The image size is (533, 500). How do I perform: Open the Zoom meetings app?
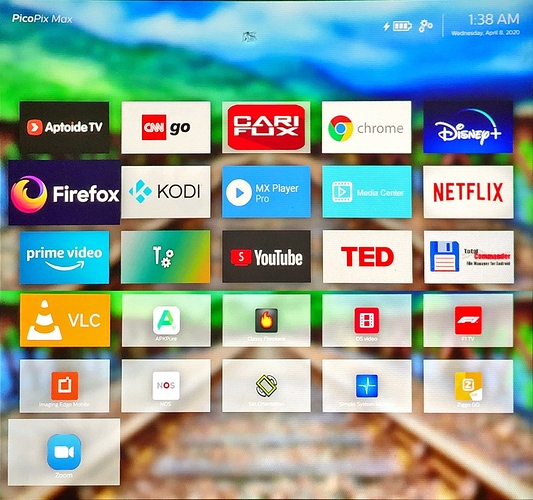point(64,452)
